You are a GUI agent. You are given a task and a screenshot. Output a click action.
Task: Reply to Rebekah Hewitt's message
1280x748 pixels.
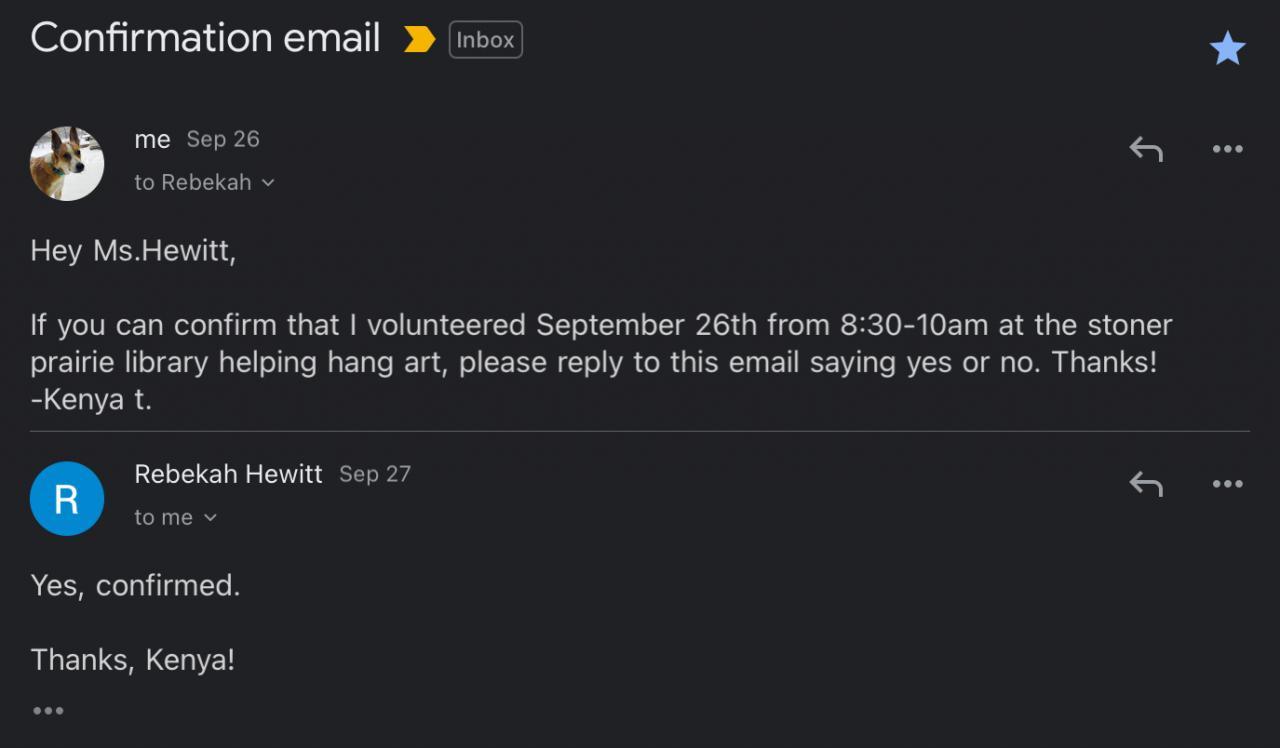(1146, 484)
